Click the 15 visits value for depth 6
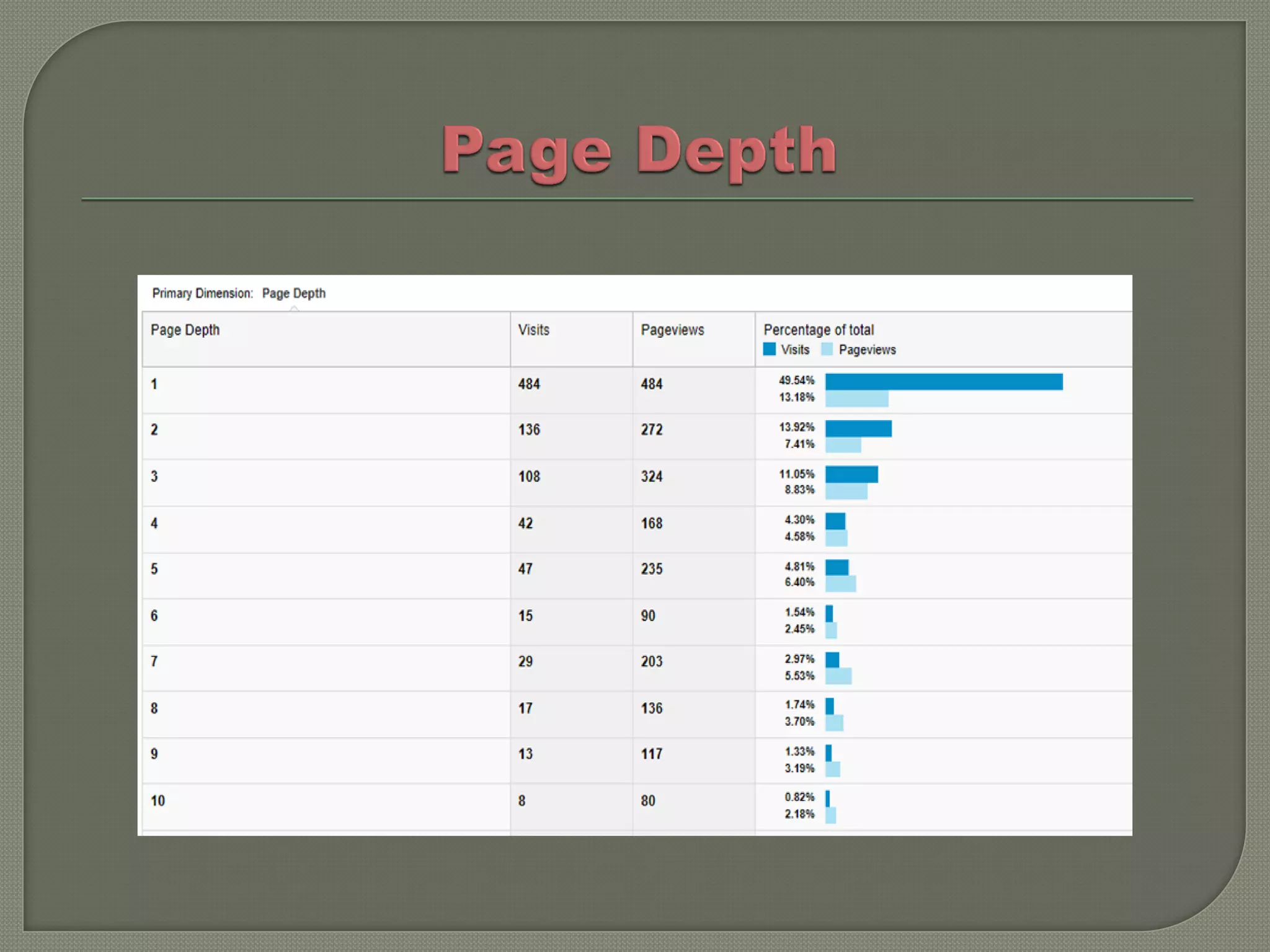 525,615
